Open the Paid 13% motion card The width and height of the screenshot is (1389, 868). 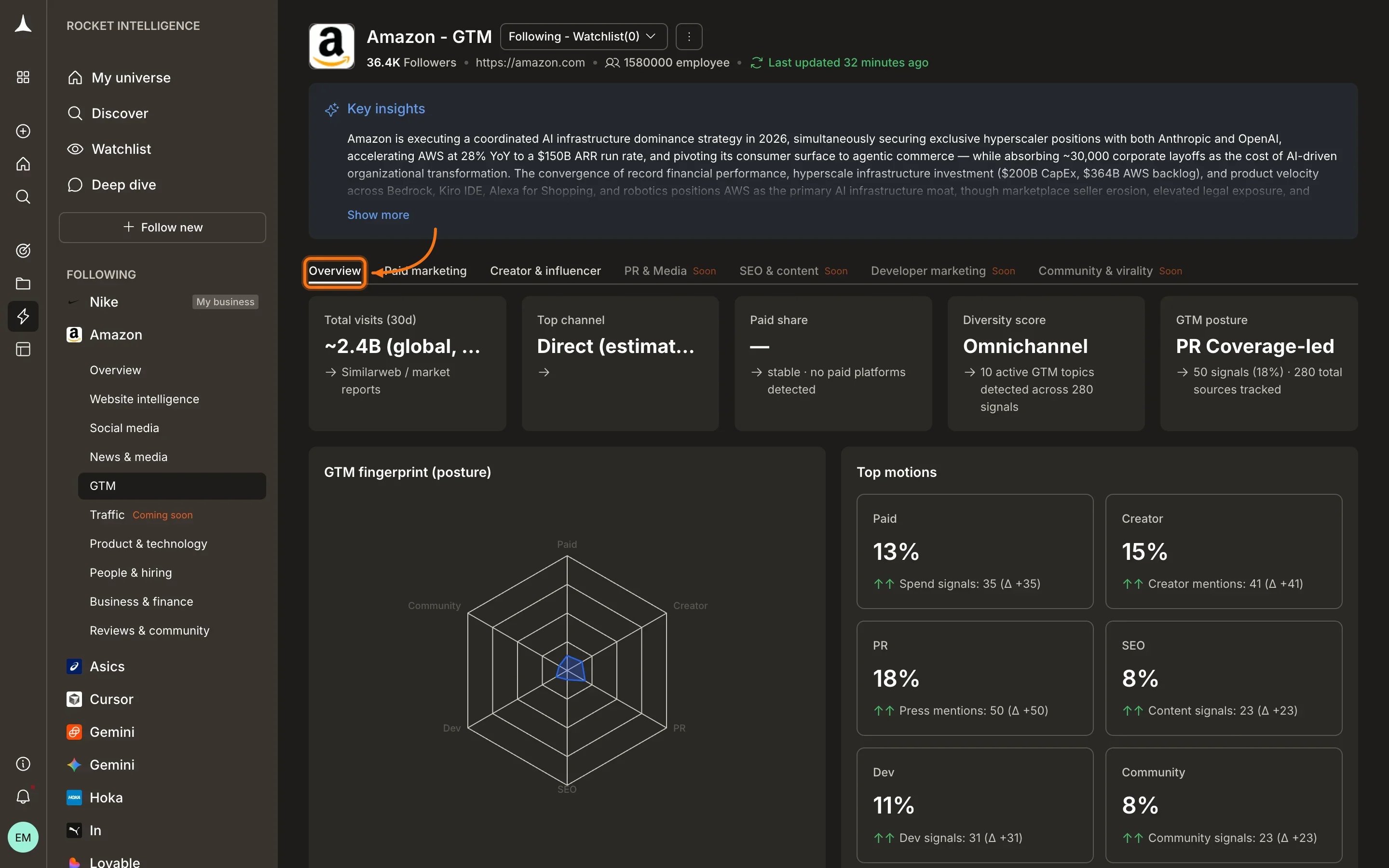[x=975, y=551]
